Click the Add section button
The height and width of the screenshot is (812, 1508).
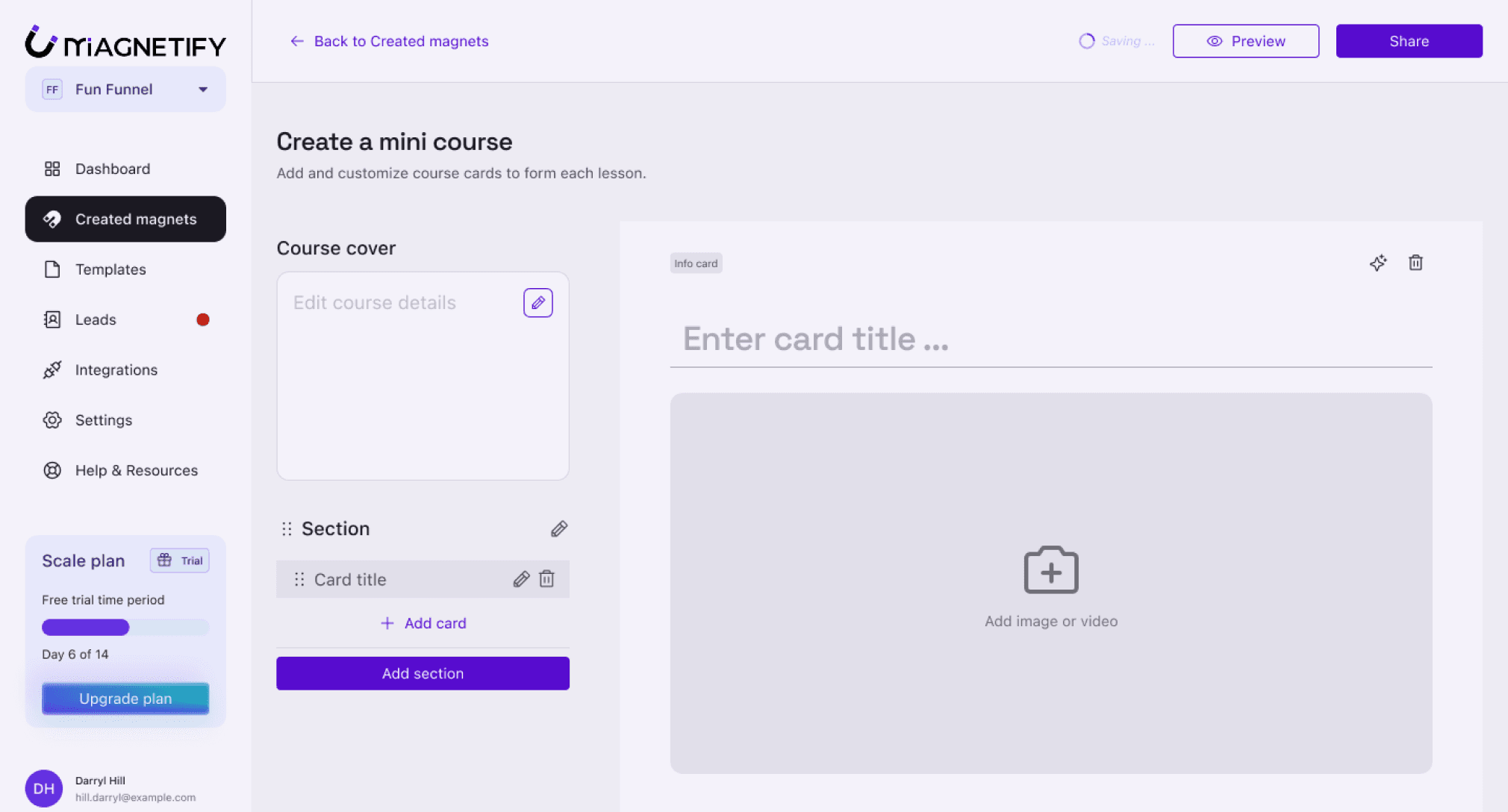click(423, 673)
